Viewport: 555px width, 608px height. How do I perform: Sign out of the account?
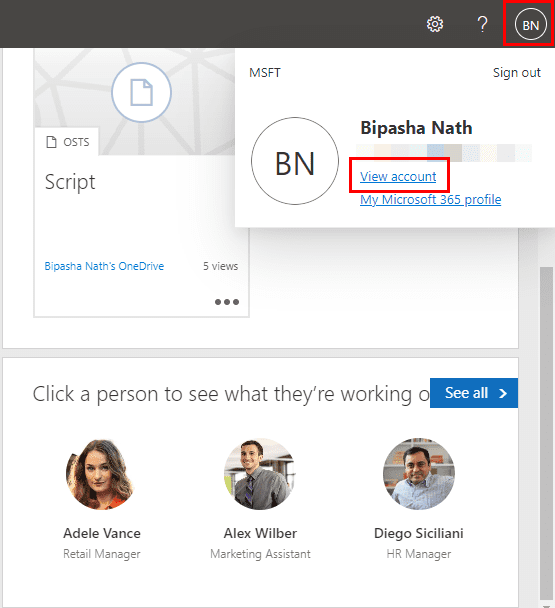[x=516, y=73]
